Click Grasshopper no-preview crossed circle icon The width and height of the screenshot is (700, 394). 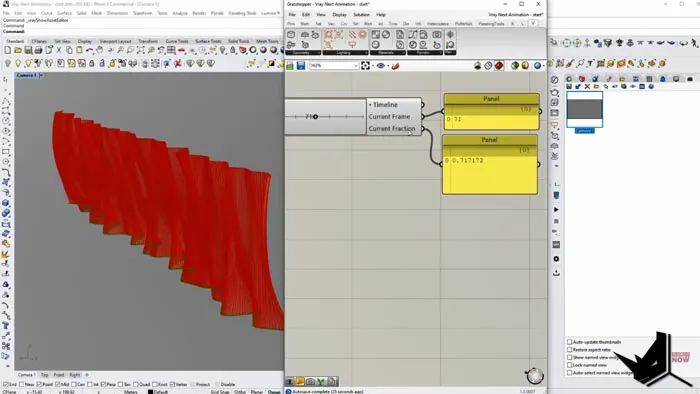(x=488, y=66)
